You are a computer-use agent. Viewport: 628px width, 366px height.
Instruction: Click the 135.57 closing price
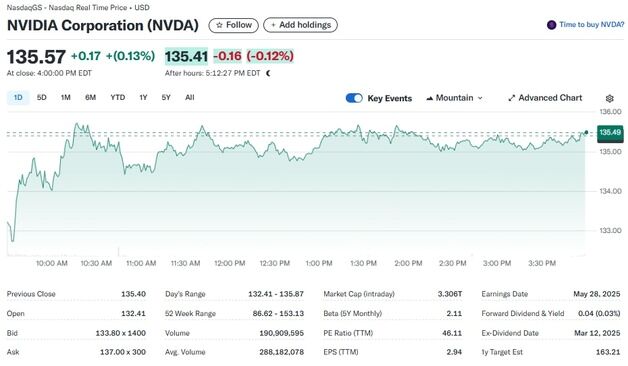(36, 56)
